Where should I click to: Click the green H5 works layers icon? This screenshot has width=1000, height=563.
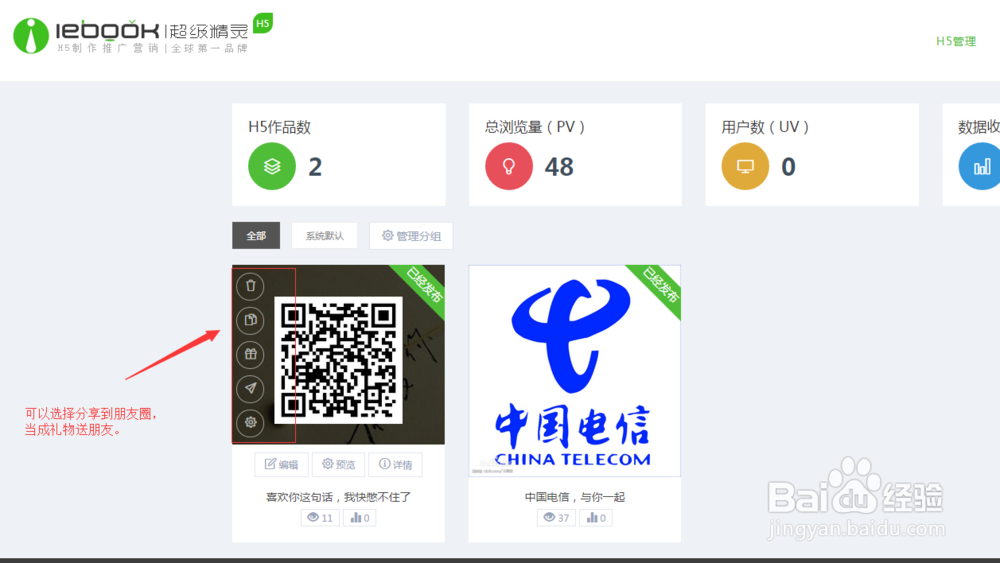pyautogui.click(x=272, y=166)
